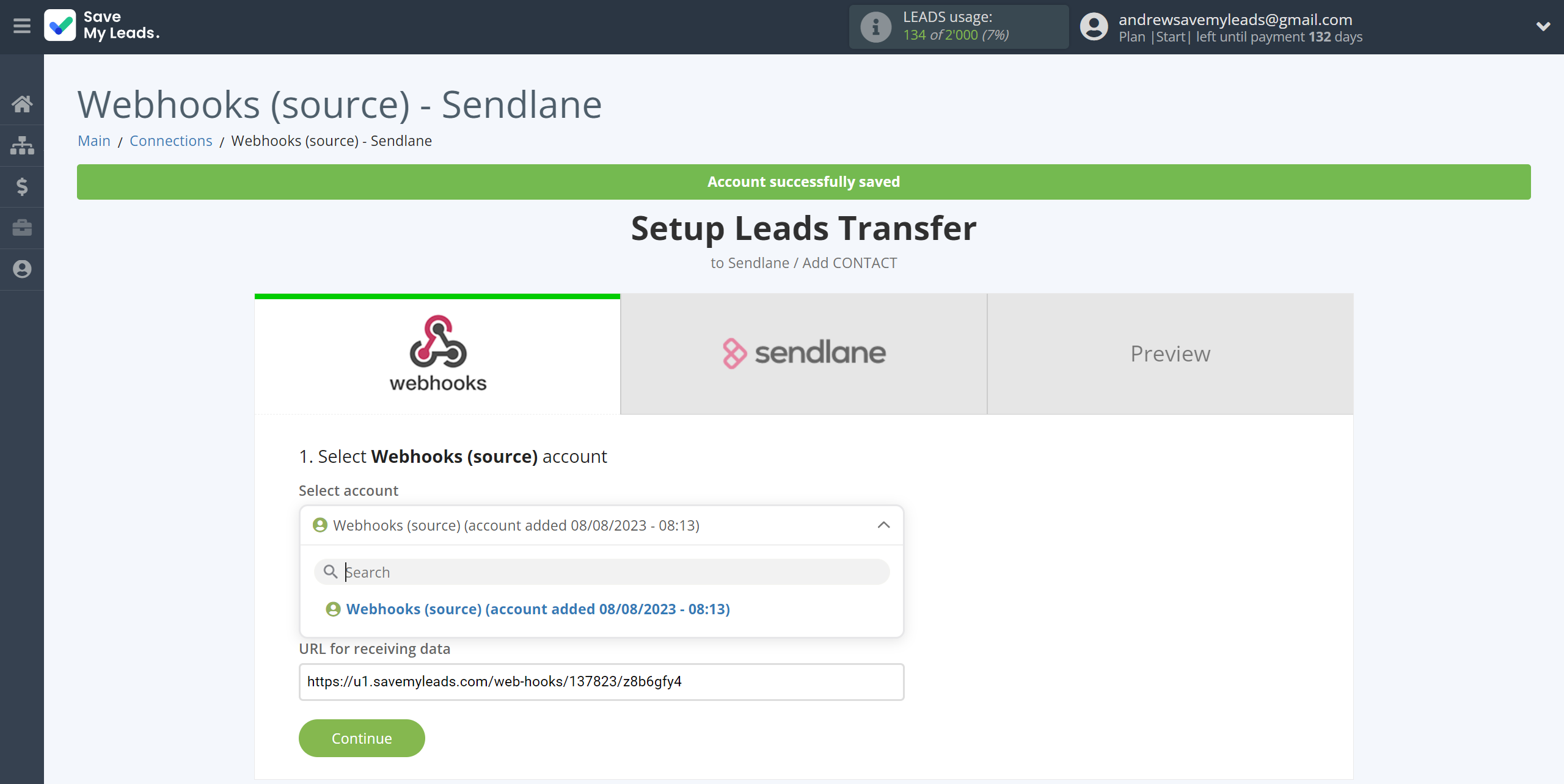This screenshot has height=784, width=1564.
Task: Click the URL for receiving data input field
Action: tap(601, 682)
